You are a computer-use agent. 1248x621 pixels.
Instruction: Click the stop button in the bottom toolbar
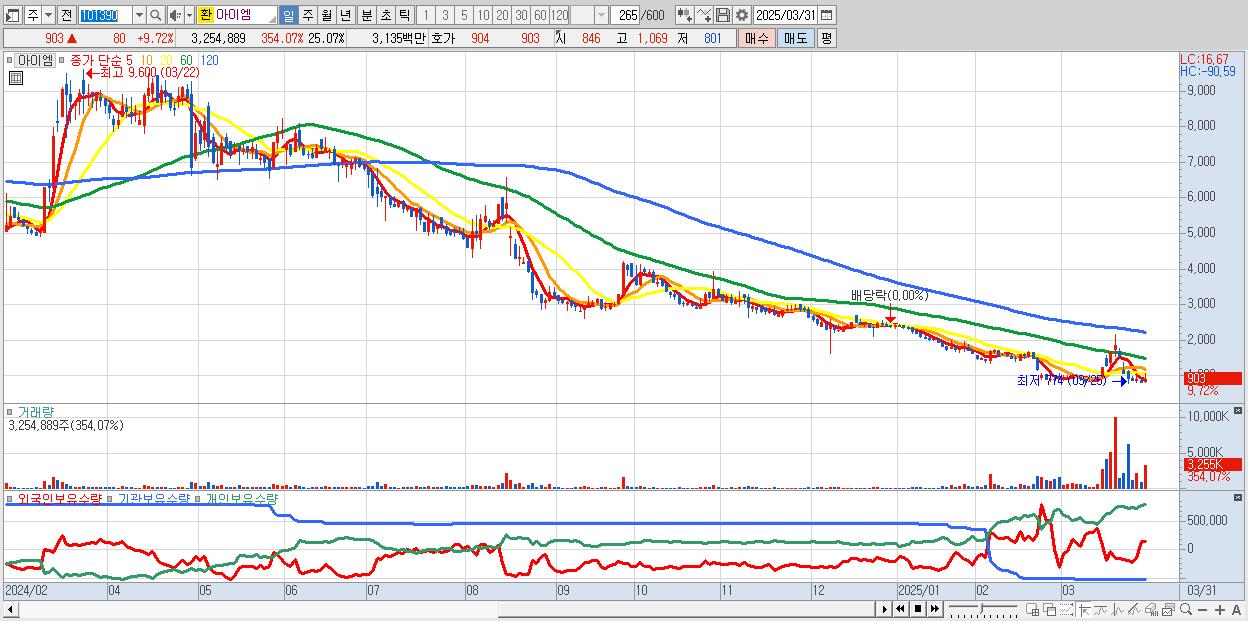tap(918, 609)
